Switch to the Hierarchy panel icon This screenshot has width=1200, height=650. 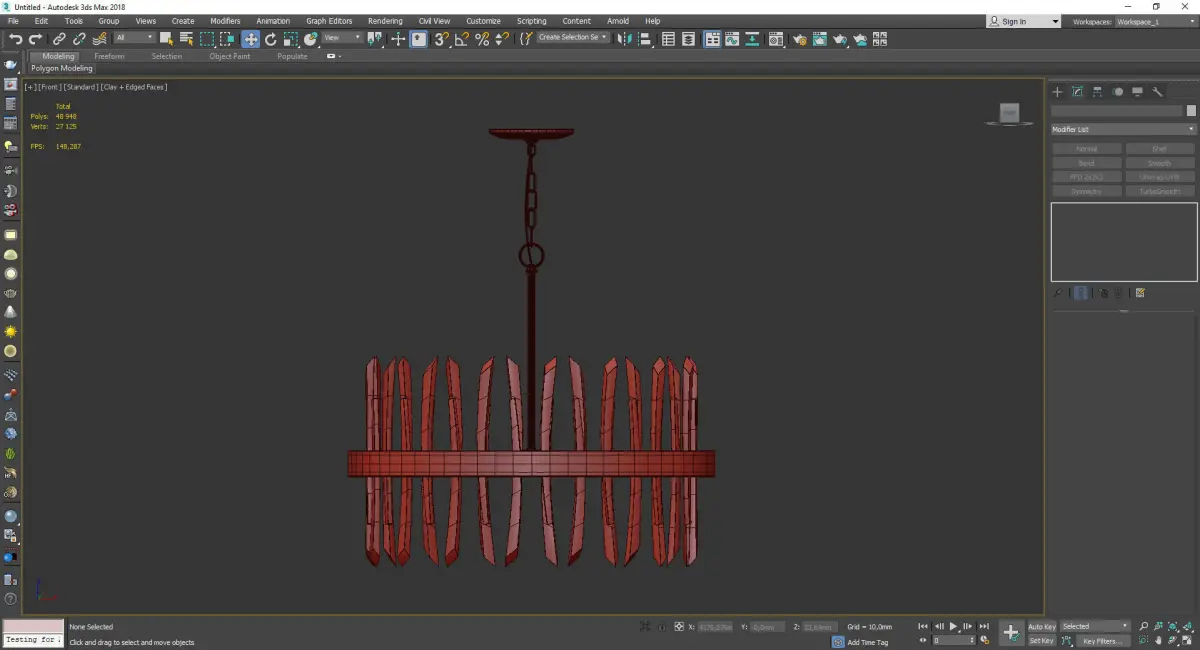[x=1097, y=92]
